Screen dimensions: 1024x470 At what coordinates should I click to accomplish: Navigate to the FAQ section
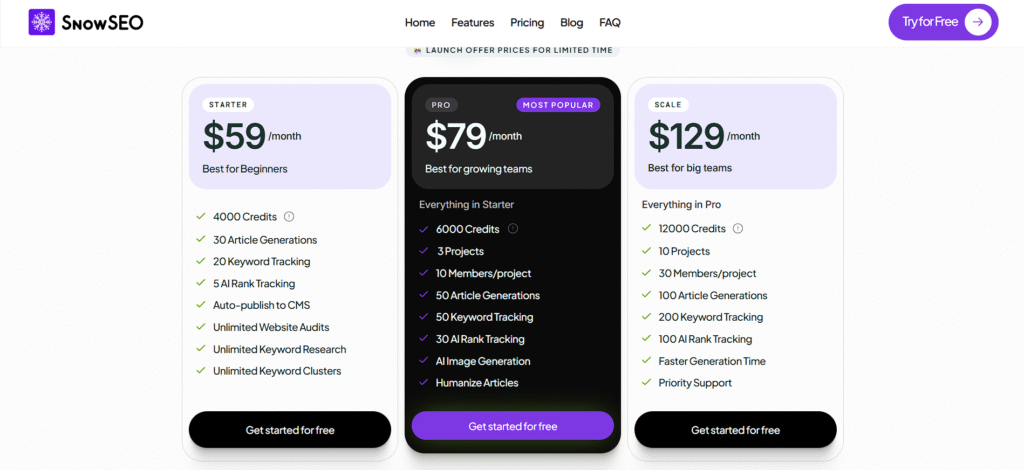610,23
